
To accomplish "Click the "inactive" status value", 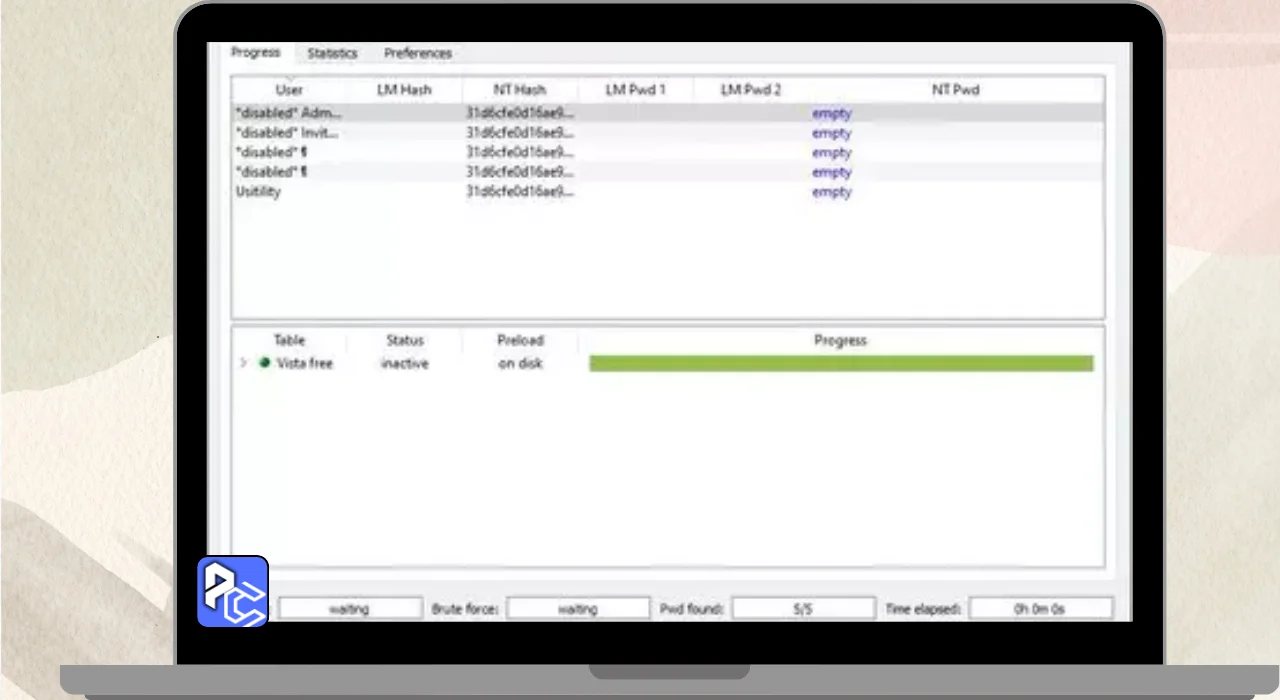I will [405, 363].
